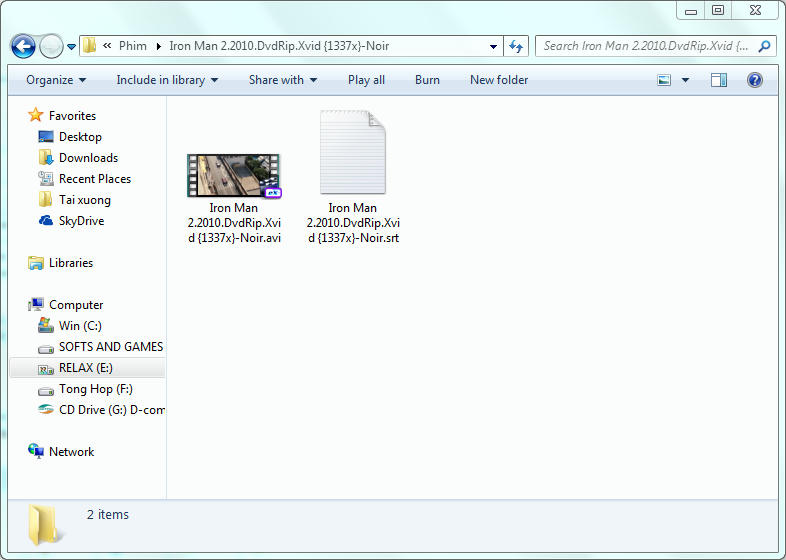Click the Recent Places icon
The width and height of the screenshot is (786, 560).
[x=46, y=178]
